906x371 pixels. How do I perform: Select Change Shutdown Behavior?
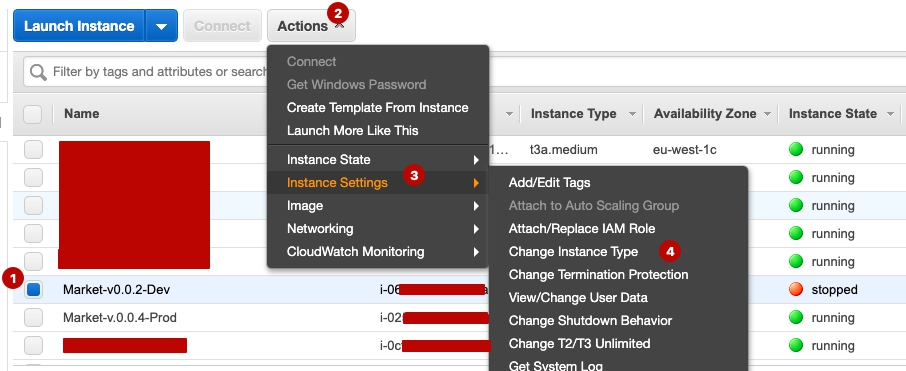pyautogui.click(x=590, y=321)
